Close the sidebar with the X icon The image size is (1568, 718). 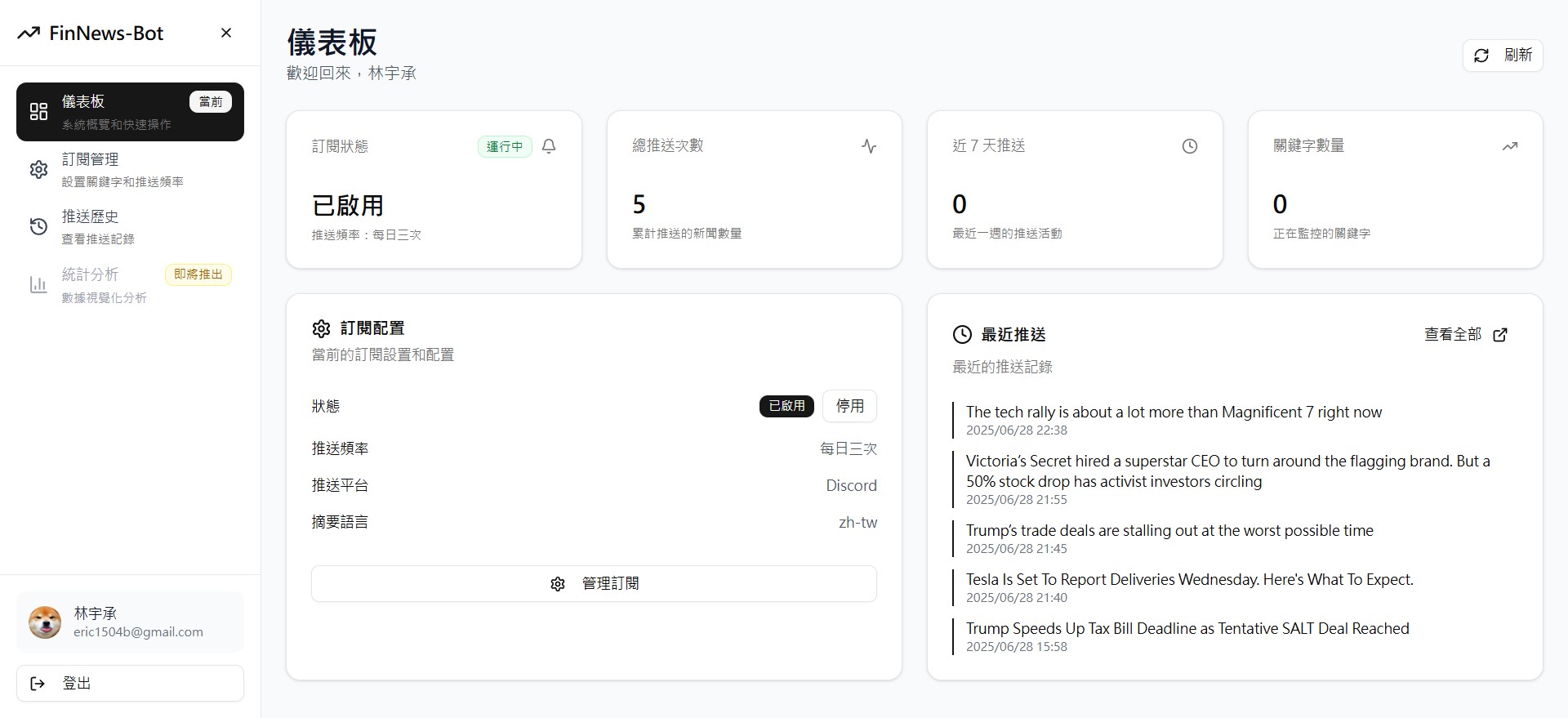[x=226, y=33]
